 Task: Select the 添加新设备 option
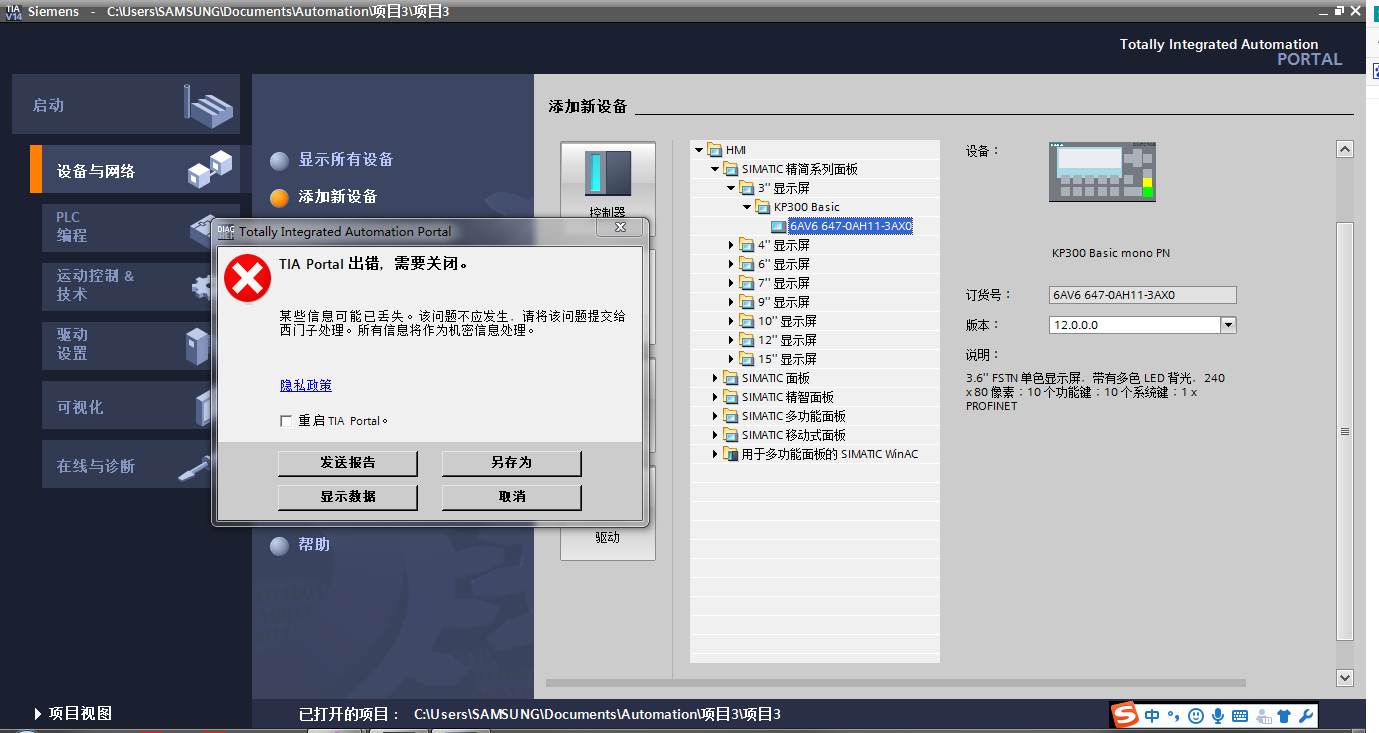(x=337, y=197)
